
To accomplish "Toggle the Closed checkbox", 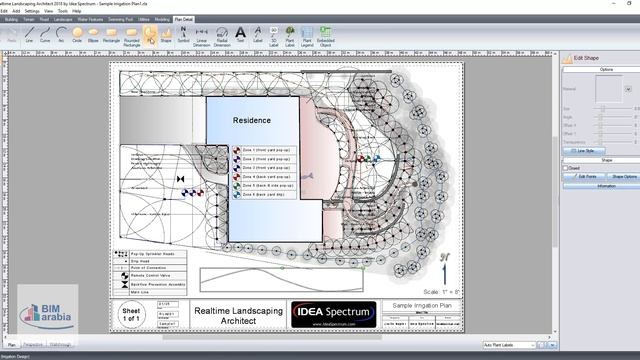I will [x=566, y=168].
